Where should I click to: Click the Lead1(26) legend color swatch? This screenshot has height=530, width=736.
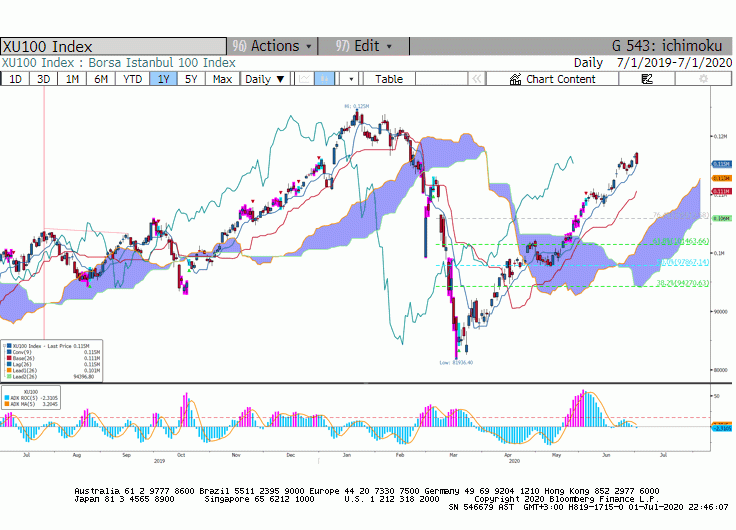(9, 370)
